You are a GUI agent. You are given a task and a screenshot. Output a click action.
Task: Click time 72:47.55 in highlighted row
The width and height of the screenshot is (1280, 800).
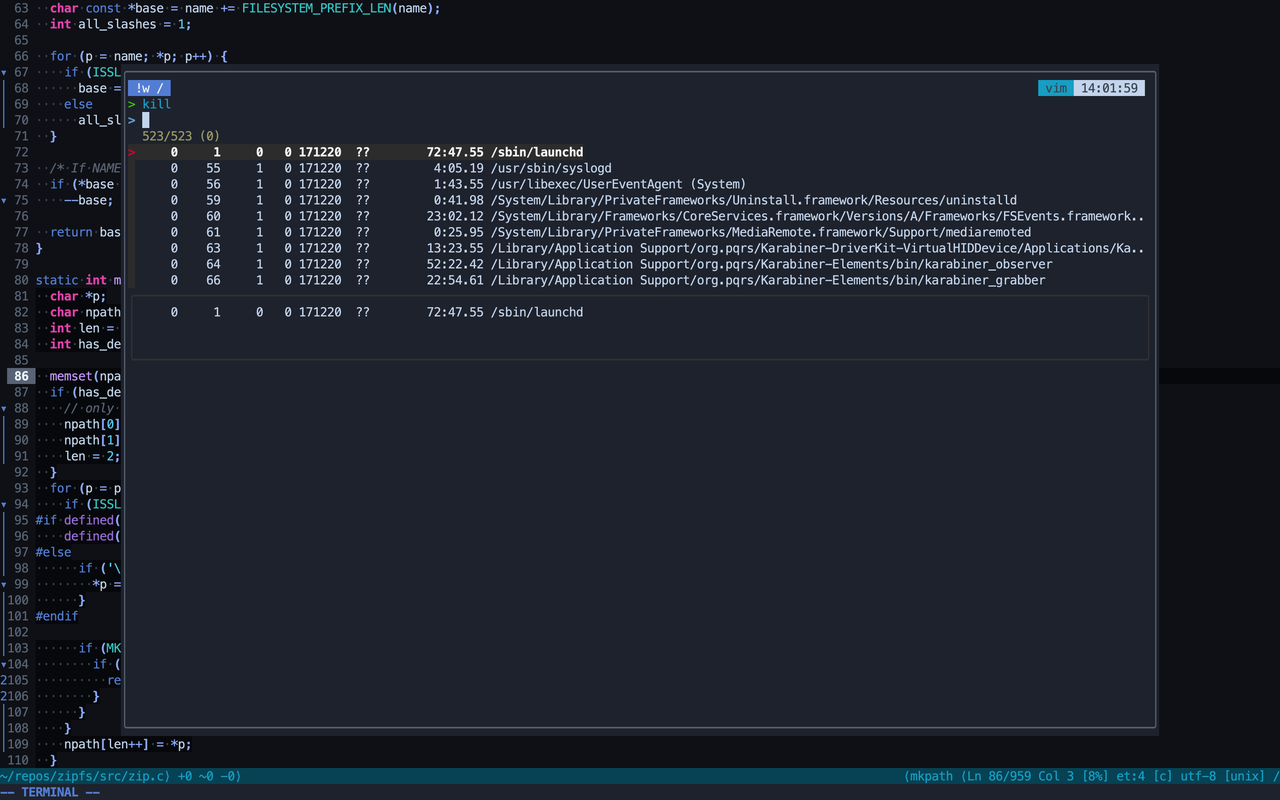click(455, 152)
